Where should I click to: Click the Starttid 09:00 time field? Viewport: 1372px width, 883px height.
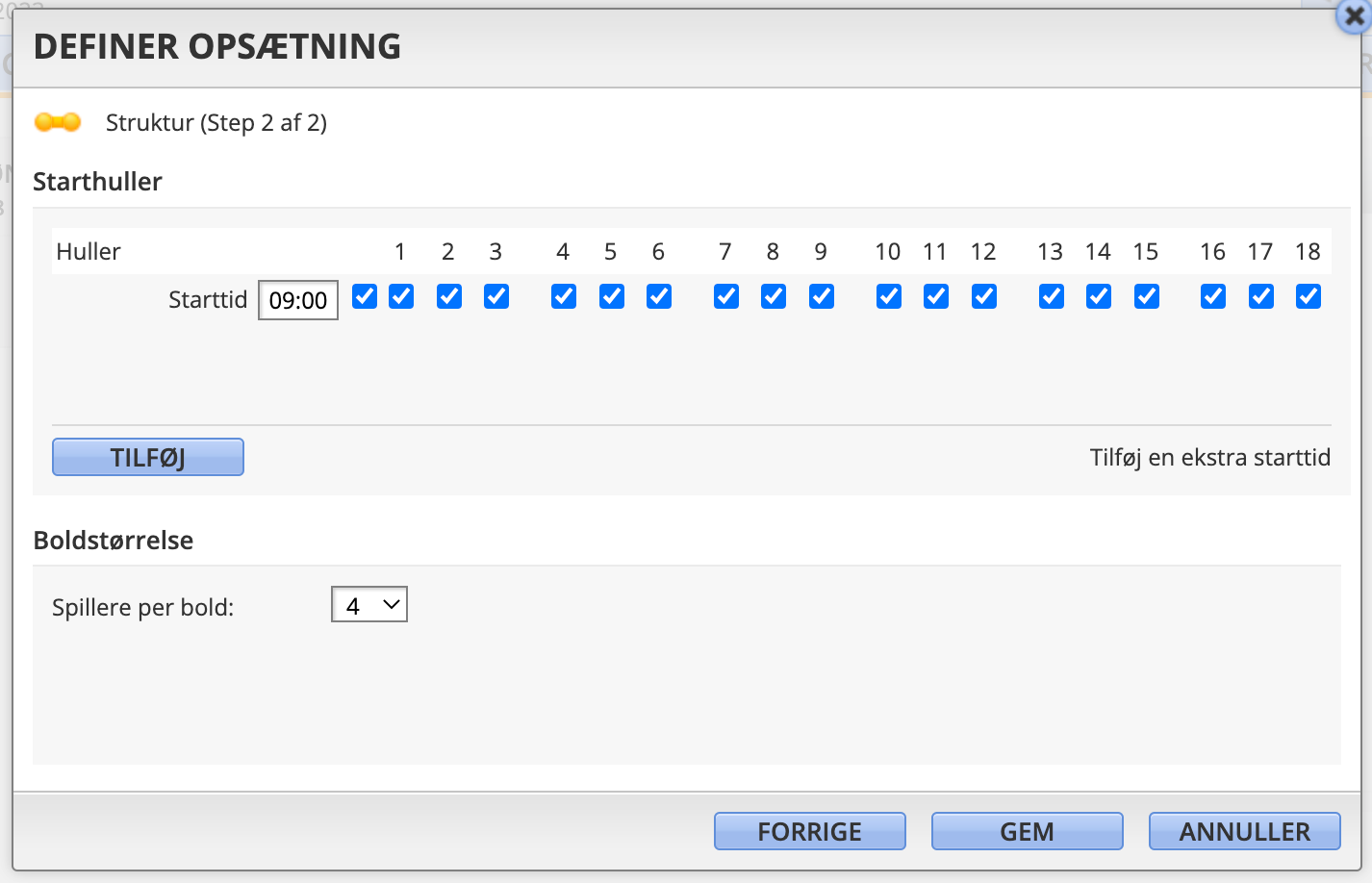click(x=298, y=300)
